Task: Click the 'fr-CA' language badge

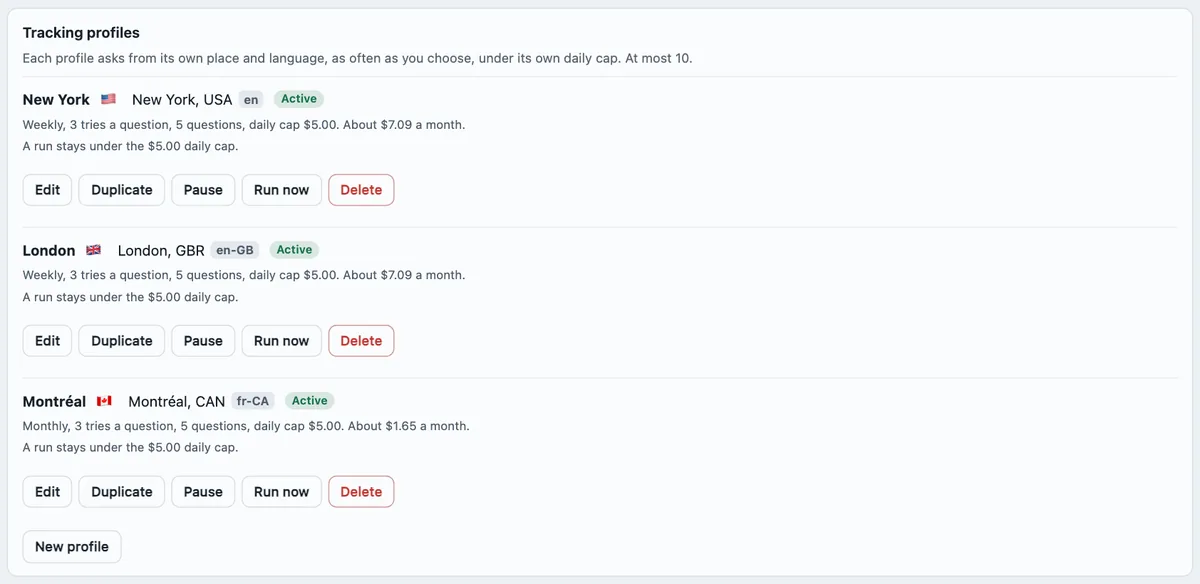Action: click(x=252, y=402)
